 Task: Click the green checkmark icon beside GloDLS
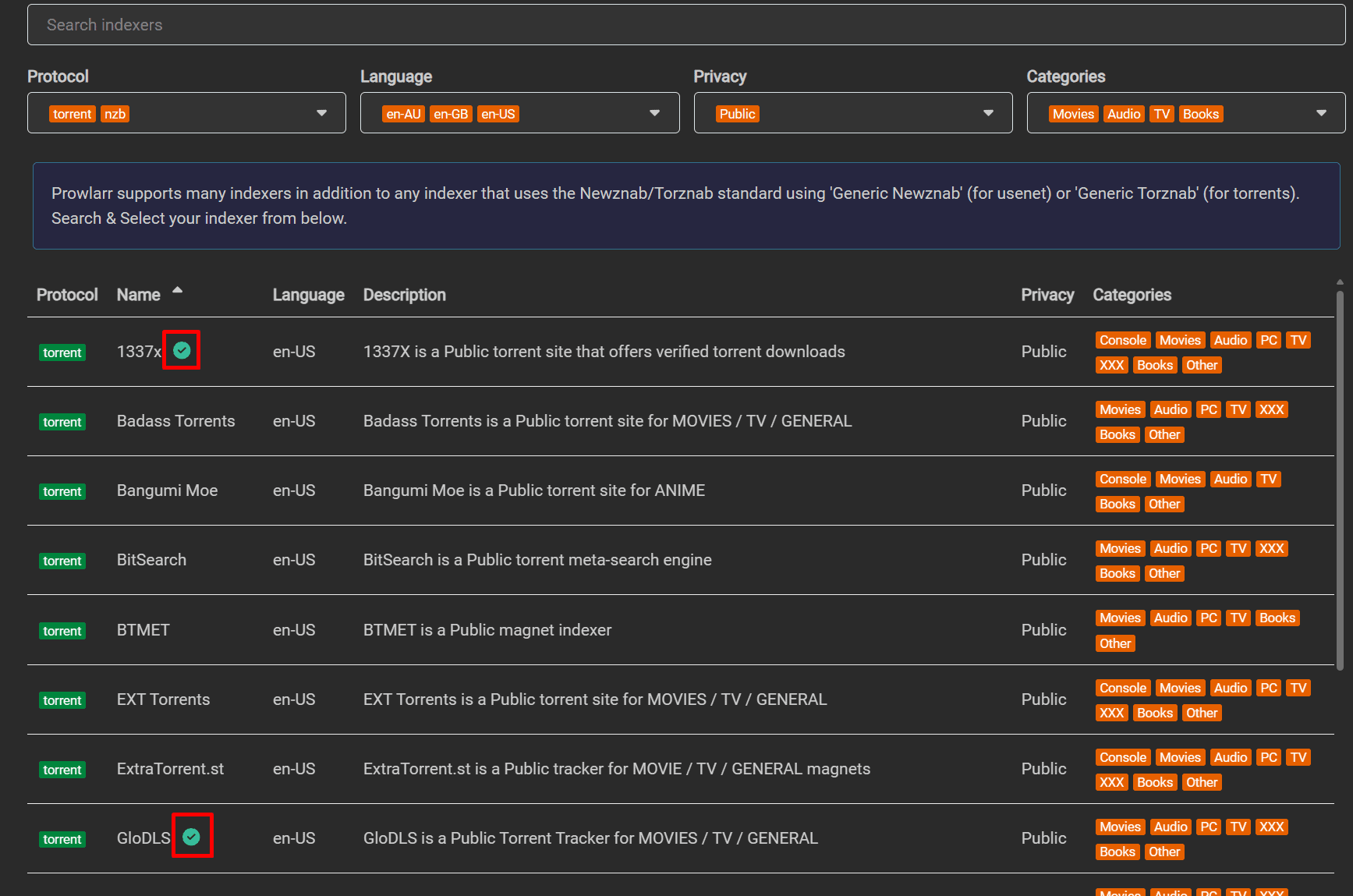click(192, 837)
